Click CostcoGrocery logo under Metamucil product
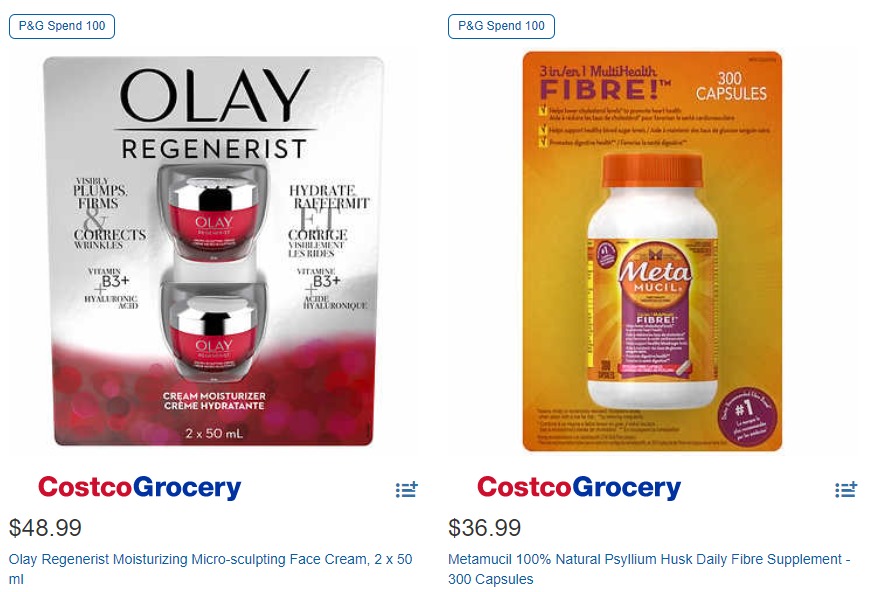This screenshot has width=877, height=592. point(579,487)
